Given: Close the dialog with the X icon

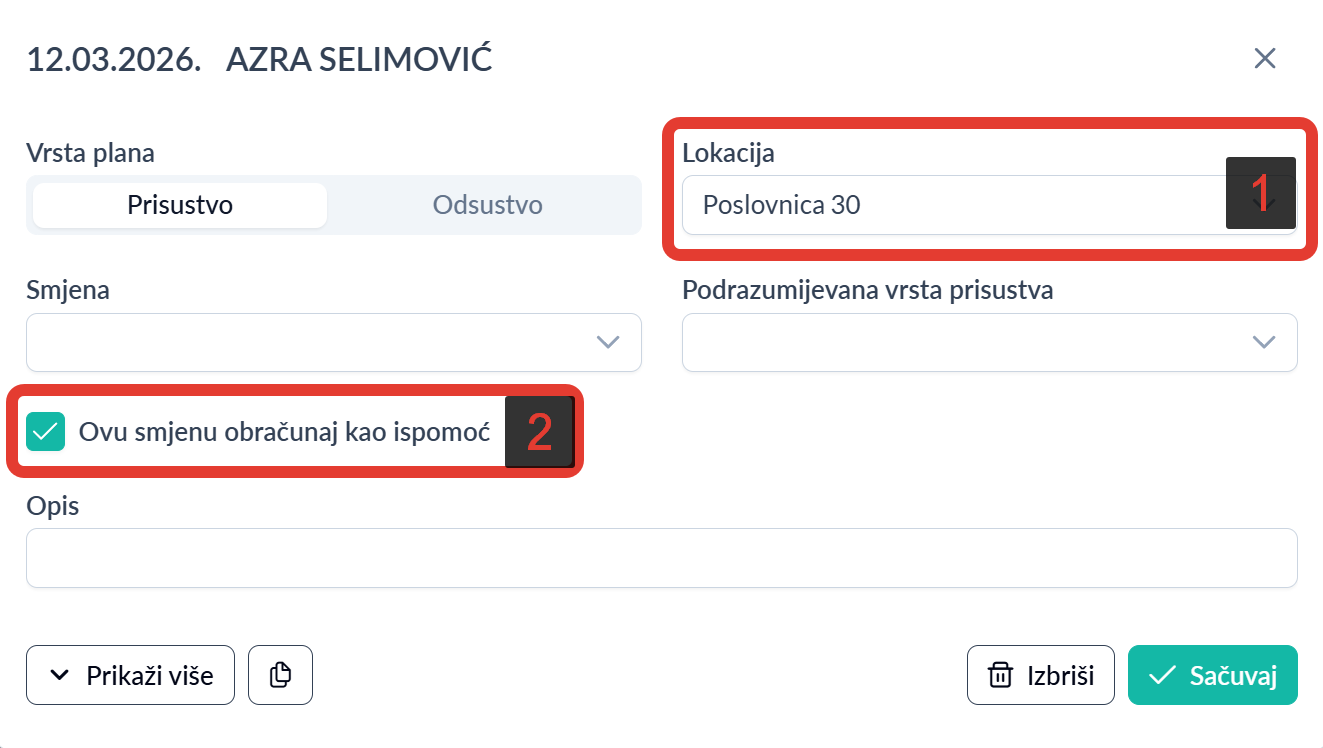Looking at the screenshot, I should [x=1265, y=58].
